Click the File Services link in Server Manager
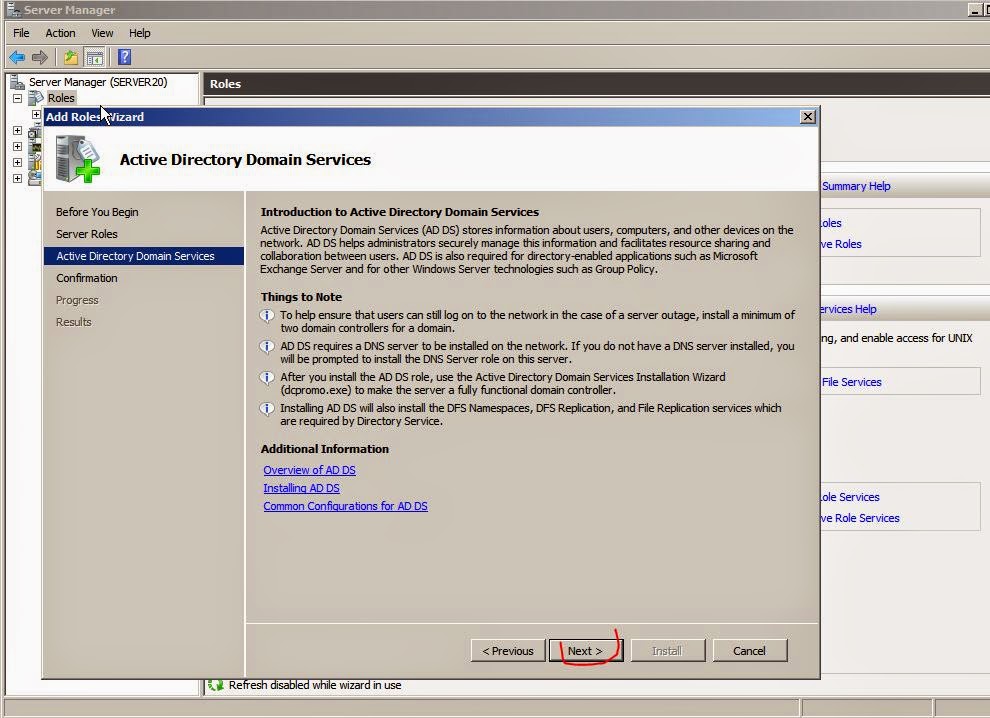The width and height of the screenshot is (990, 718). [x=852, y=382]
